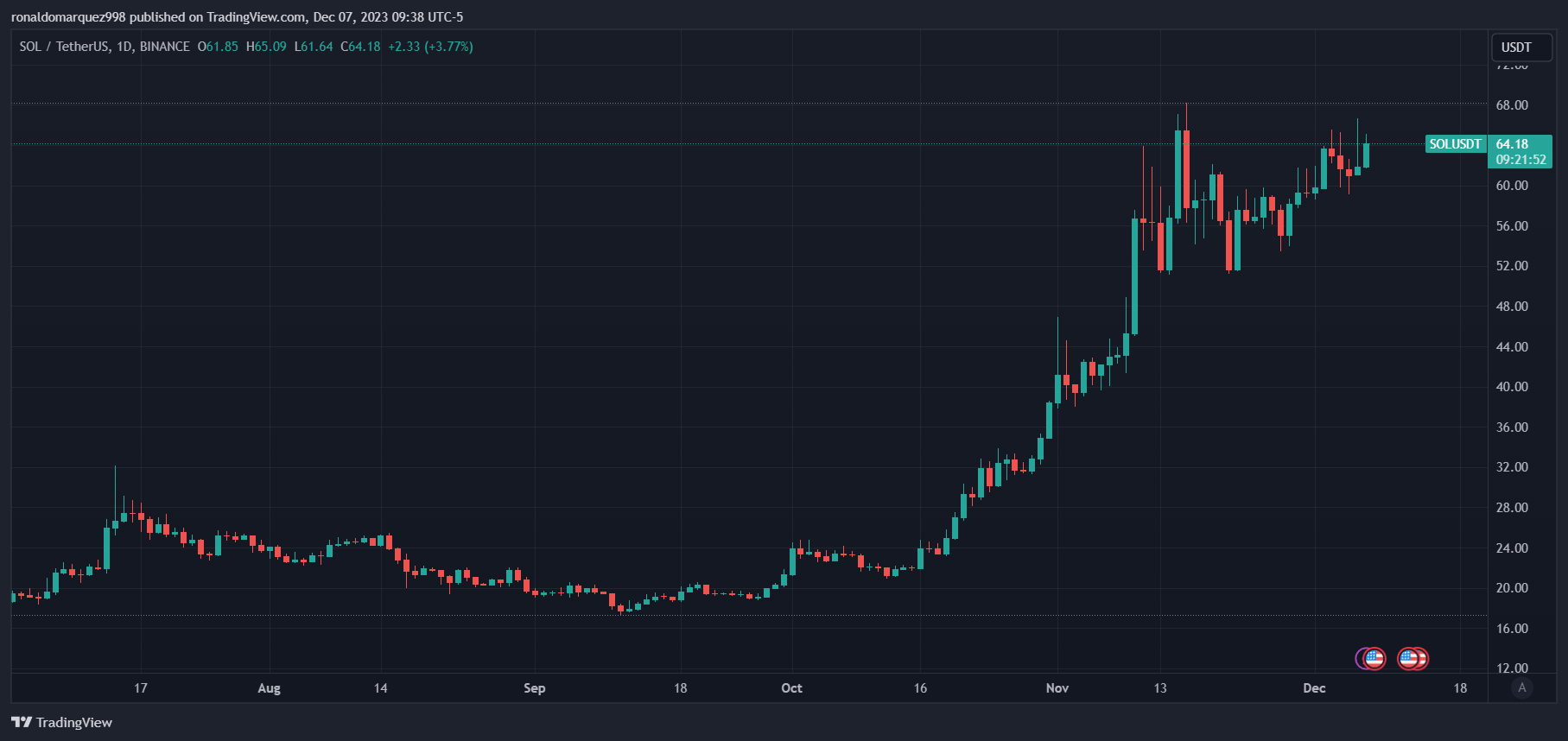Click the Nov label on time axis
This screenshot has width=1568, height=741.
1057,688
